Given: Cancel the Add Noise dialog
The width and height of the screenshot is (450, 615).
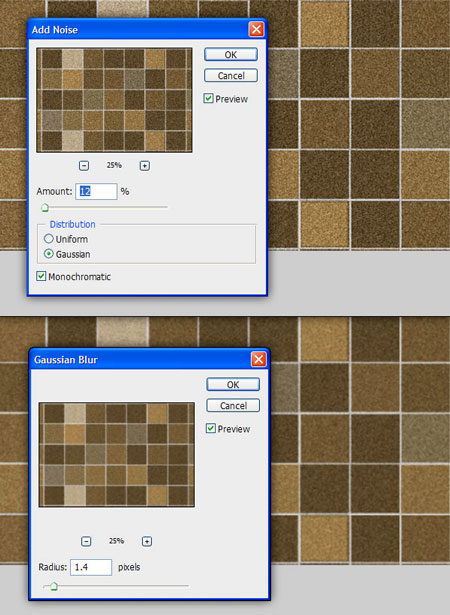Looking at the screenshot, I should coord(231,75).
